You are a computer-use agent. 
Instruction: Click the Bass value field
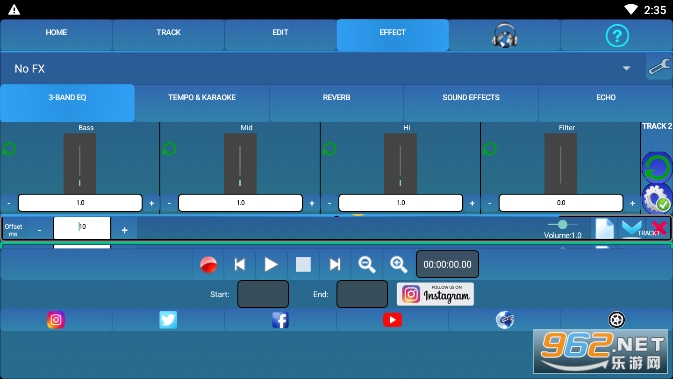click(x=80, y=203)
